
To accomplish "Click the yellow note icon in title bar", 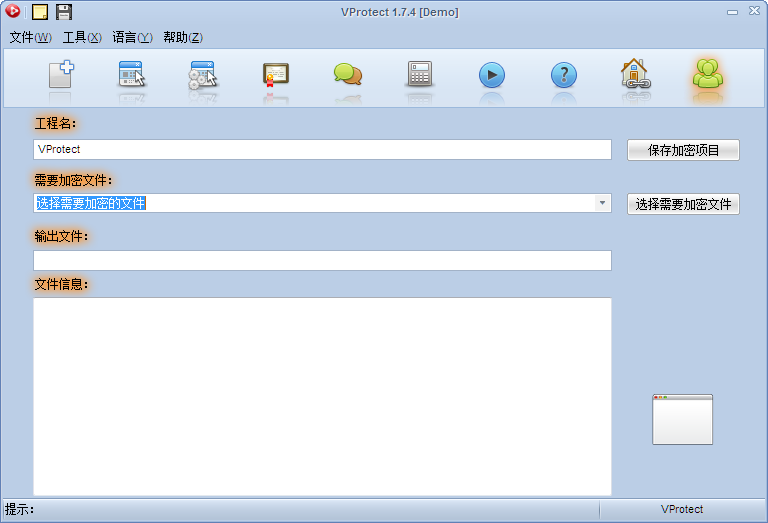I will click(x=40, y=12).
